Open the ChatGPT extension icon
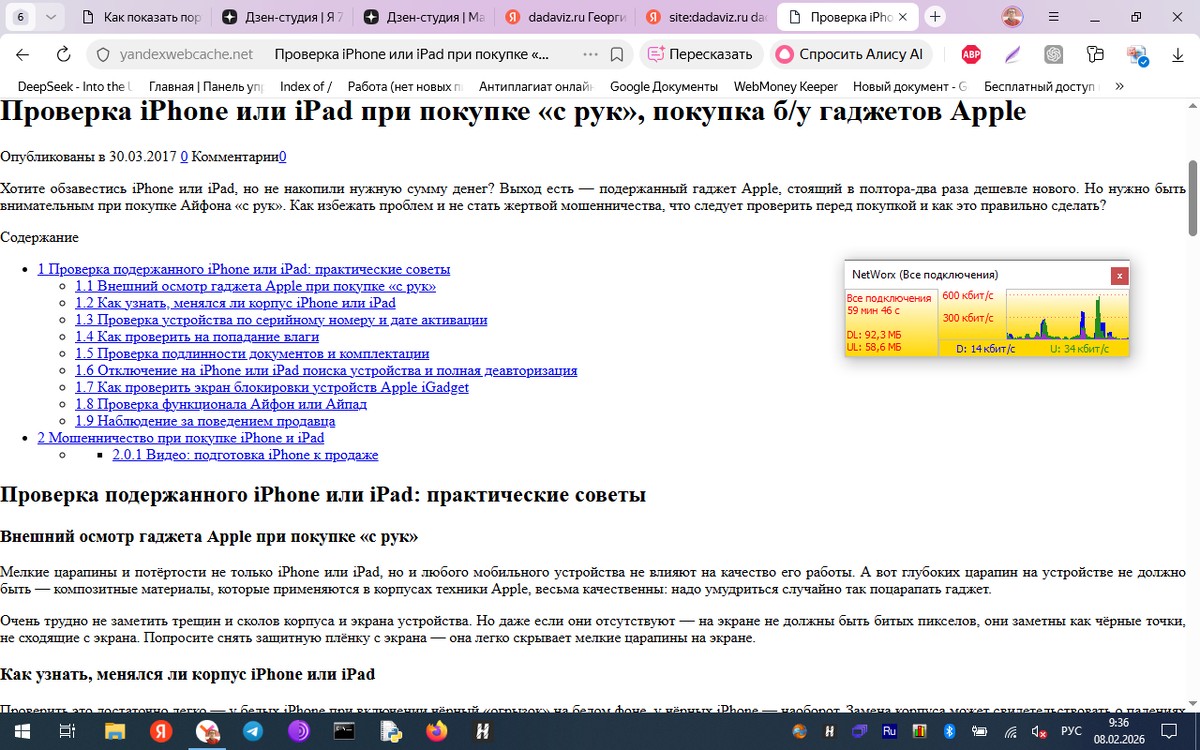Screen dimensions: 1200x750 click(x=1053, y=54)
